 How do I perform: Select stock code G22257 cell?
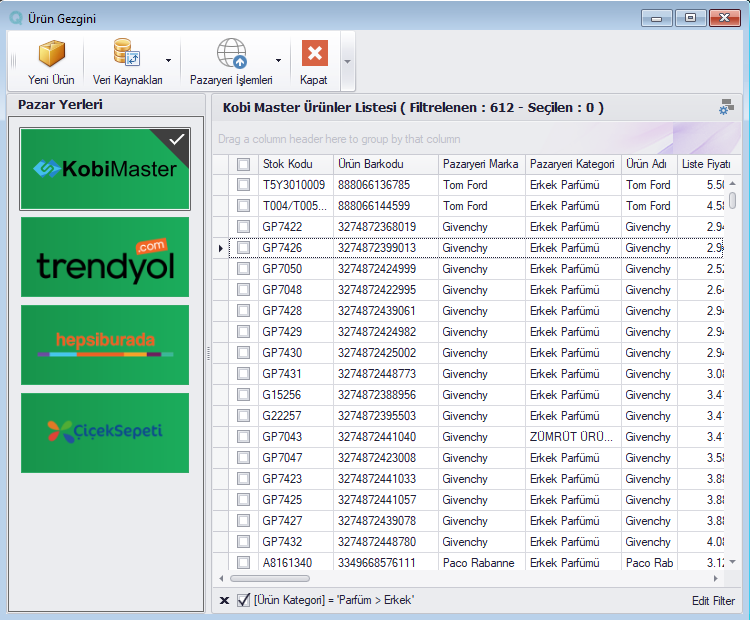[x=296, y=416]
